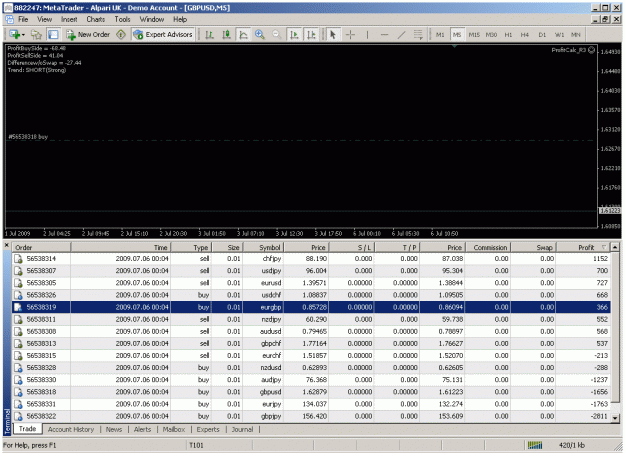The image size is (625, 453).
Task: Close the Terminal panel
Action: (7, 245)
